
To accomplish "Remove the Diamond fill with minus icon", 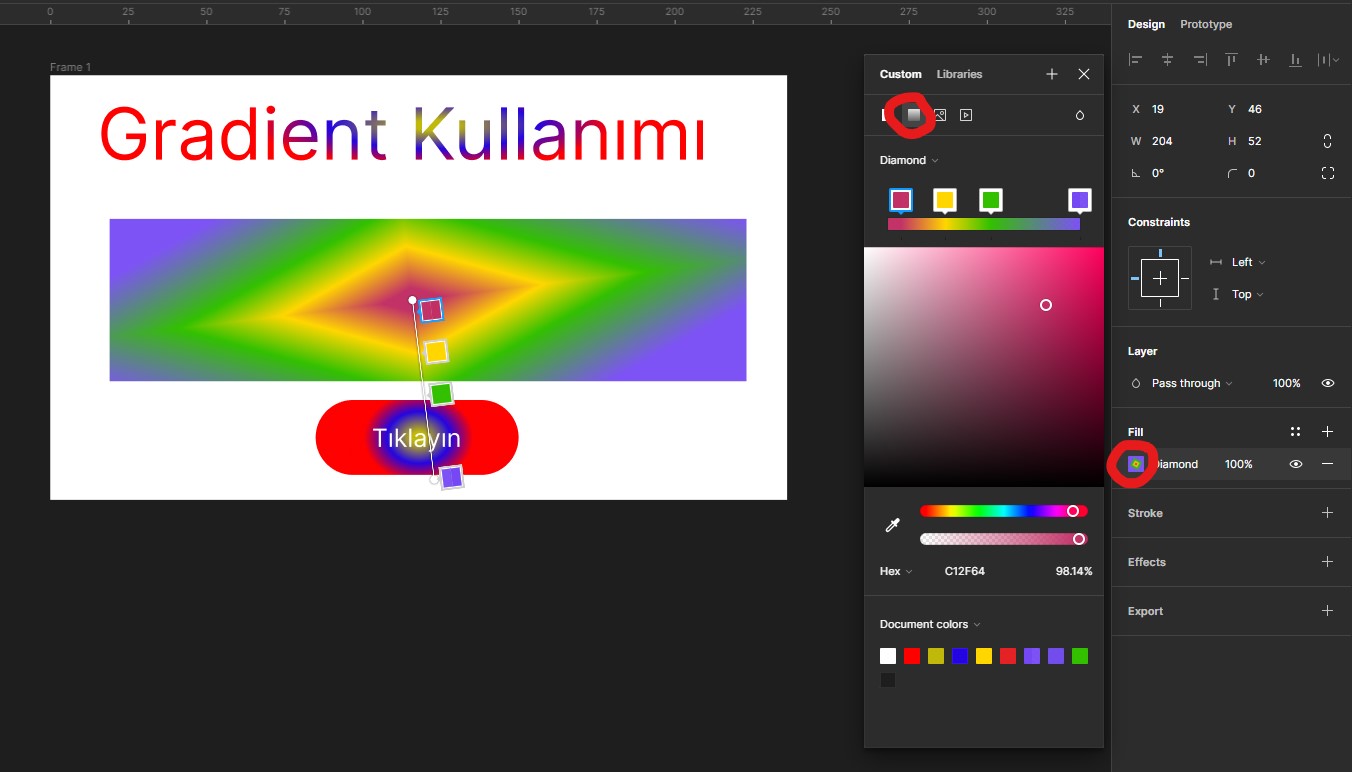I will click(1327, 464).
